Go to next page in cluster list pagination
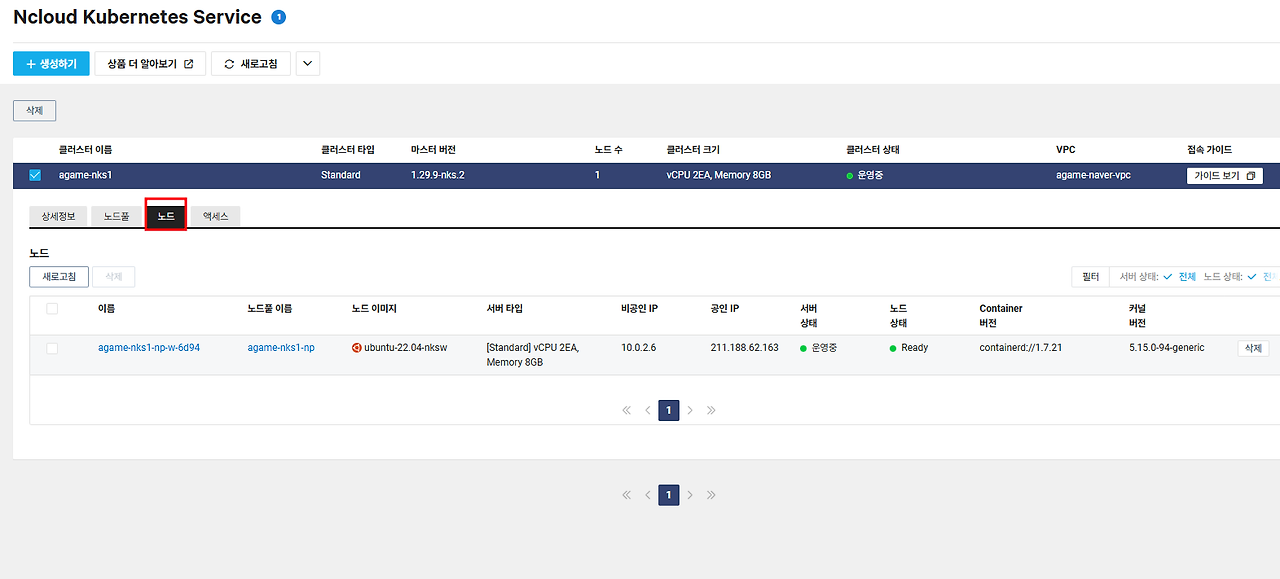 [x=690, y=495]
